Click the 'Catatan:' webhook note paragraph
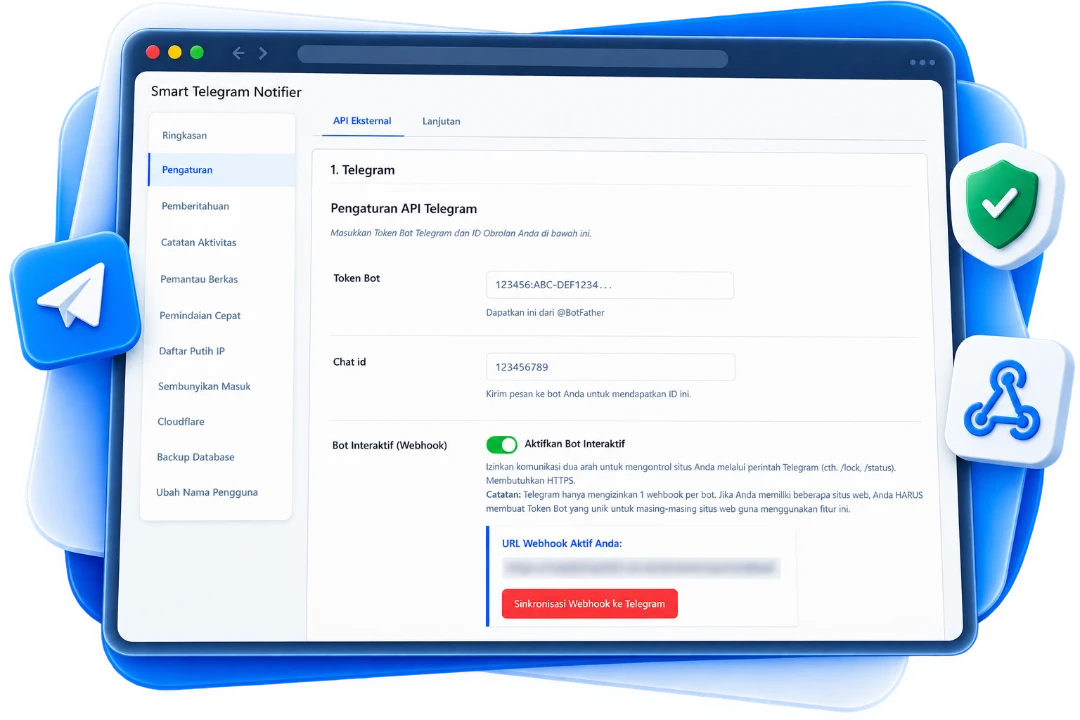1080x720 pixels. pos(704,502)
